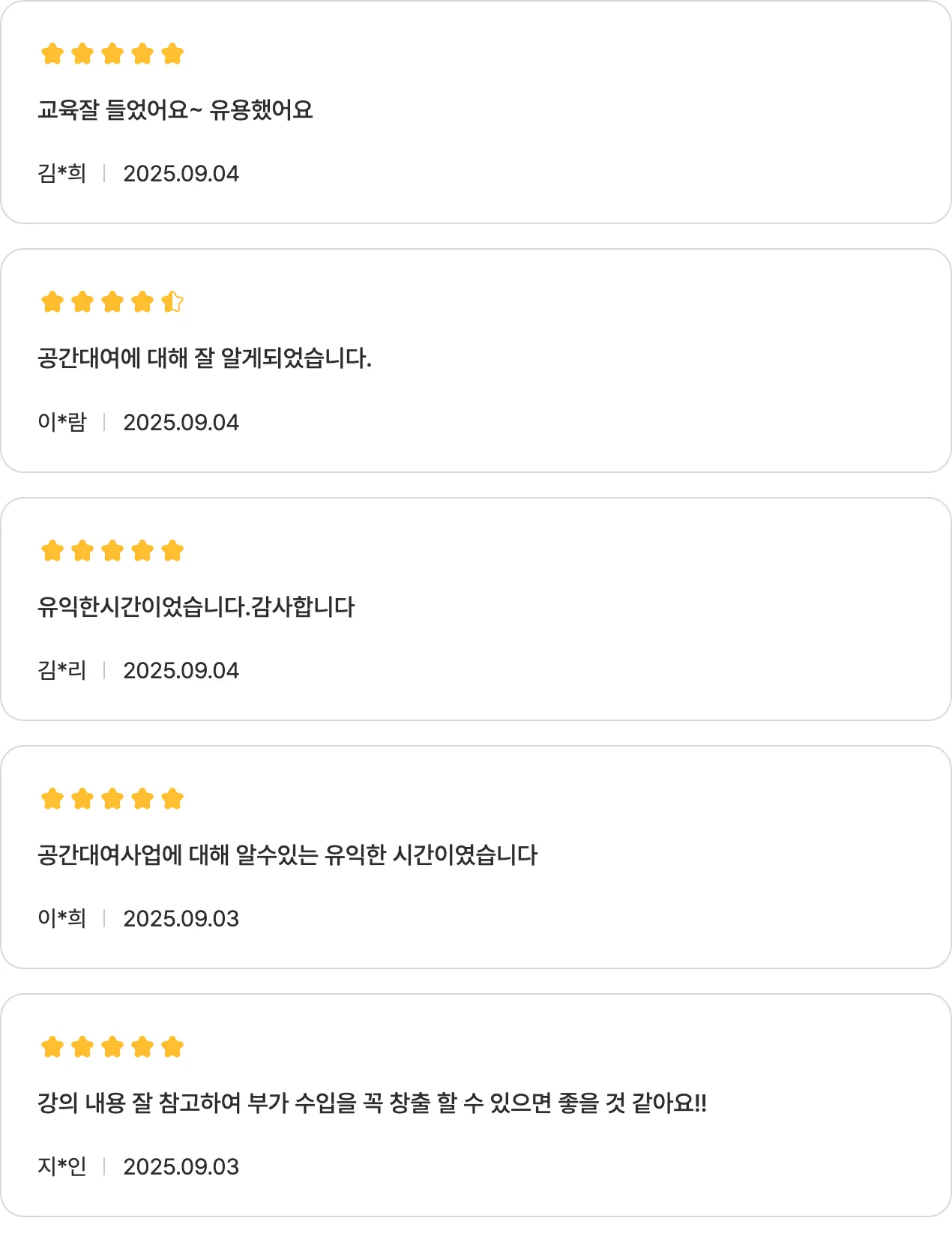Screen dimensions: 952x1254
Task: Click the third star in 이*희's review
Action: point(112,799)
